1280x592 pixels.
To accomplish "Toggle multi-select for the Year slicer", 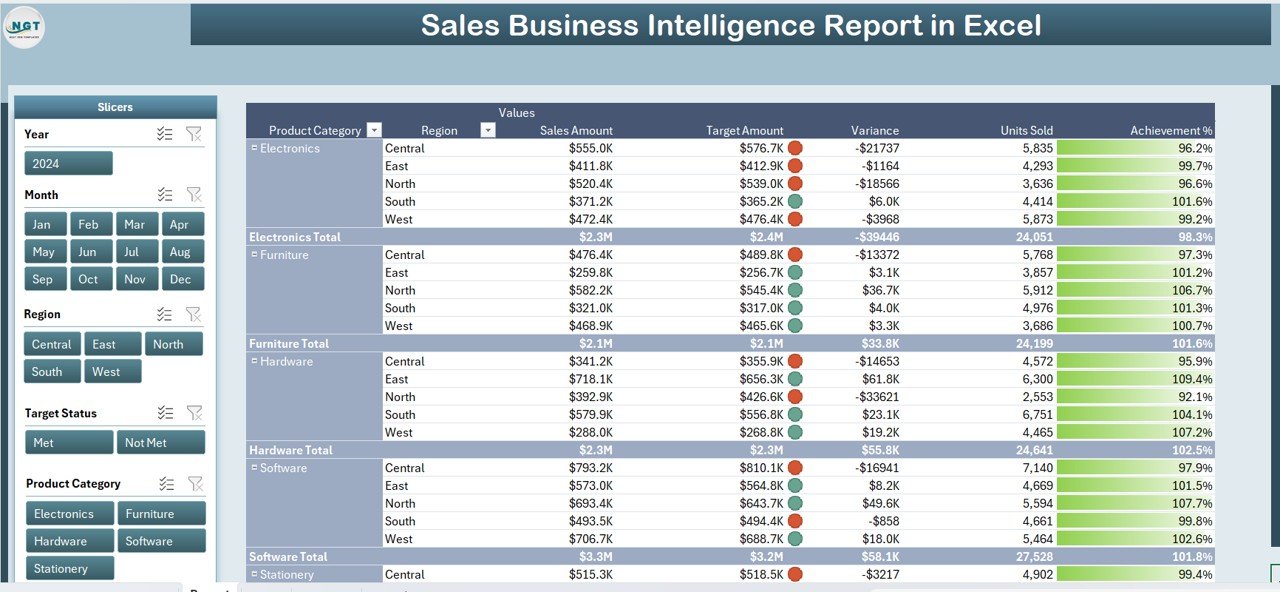I will pos(165,134).
